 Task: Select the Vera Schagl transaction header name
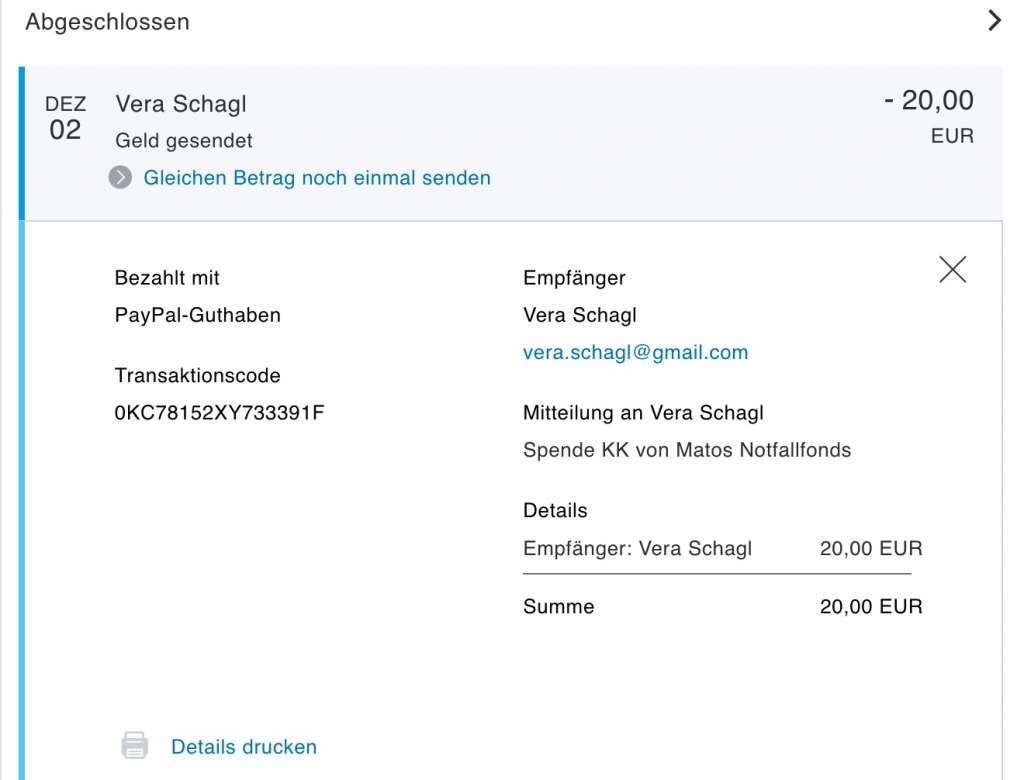point(181,104)
